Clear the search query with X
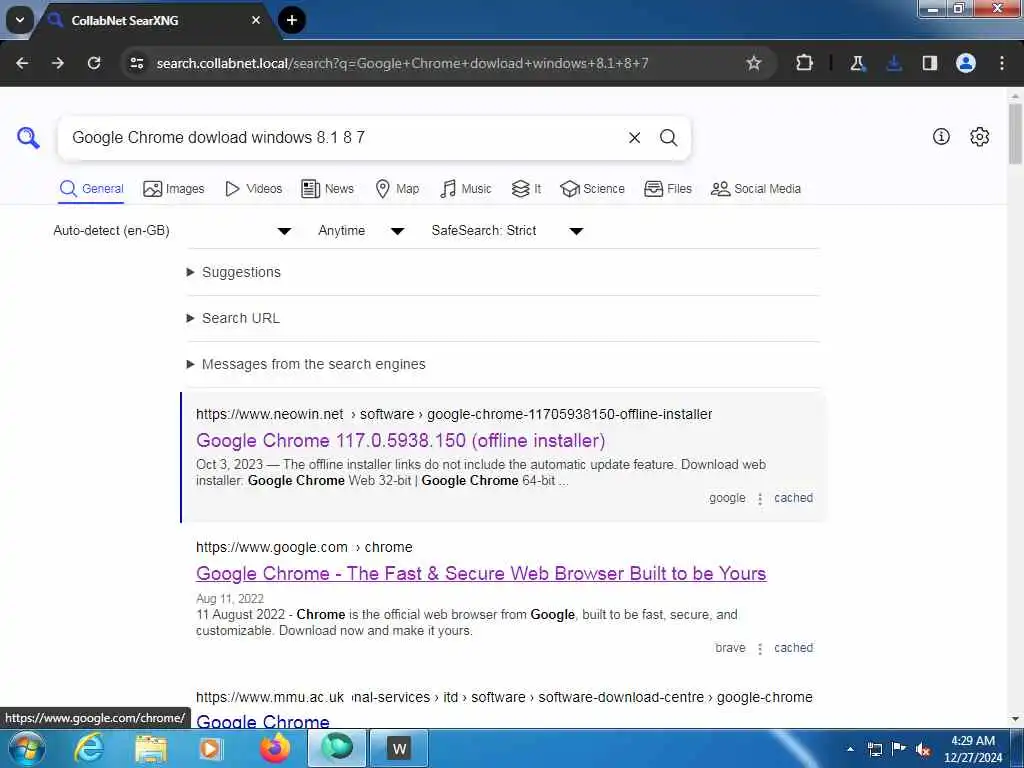Viewport: 1024px width, 768px height. tap(634, 138)
